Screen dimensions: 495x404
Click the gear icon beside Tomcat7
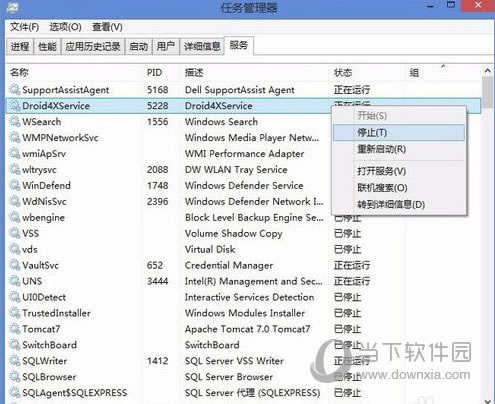14,329
